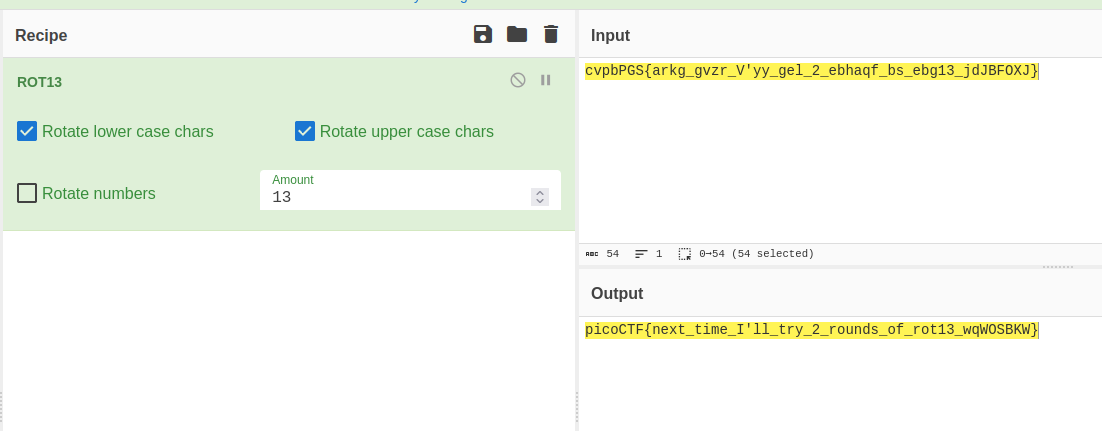Click the Input panel heading

tap(611, 36)
